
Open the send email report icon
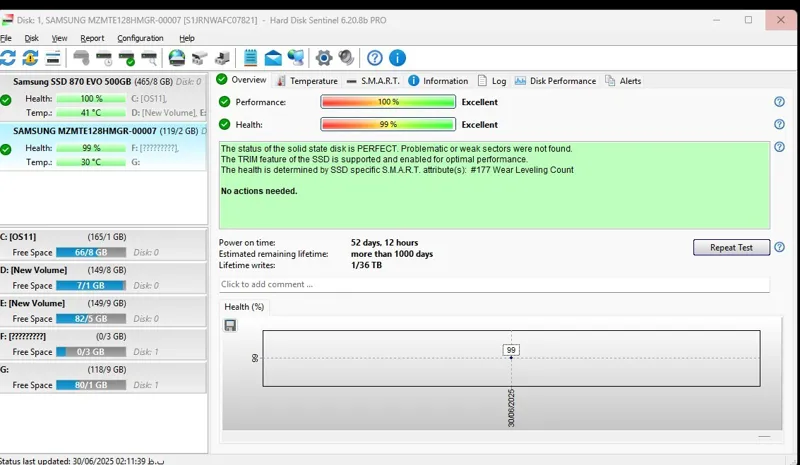[272, 58]
